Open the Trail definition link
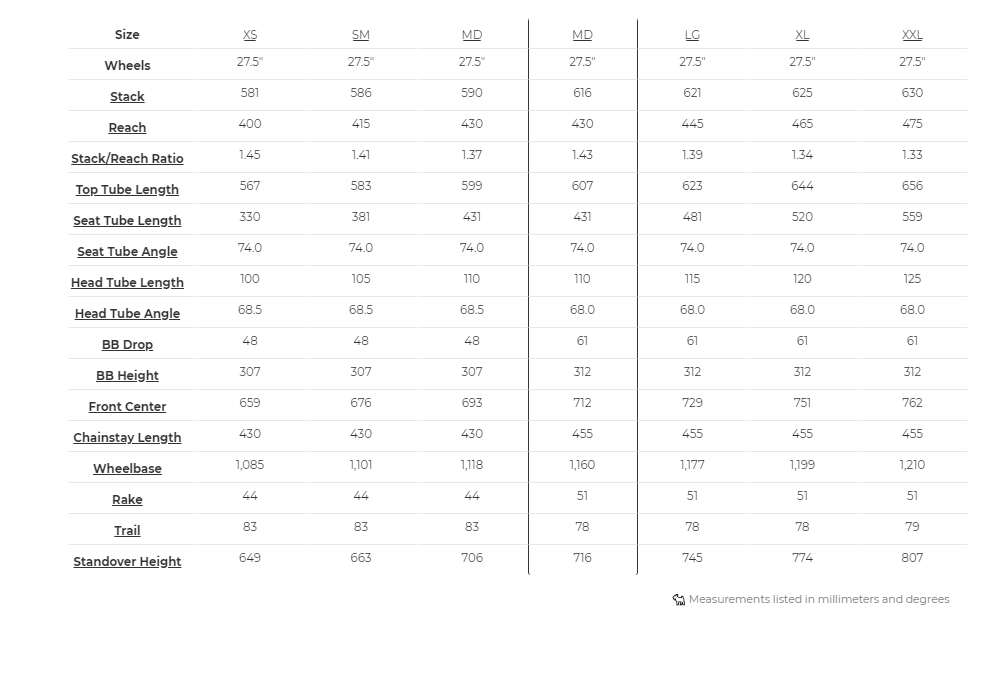 127,531
